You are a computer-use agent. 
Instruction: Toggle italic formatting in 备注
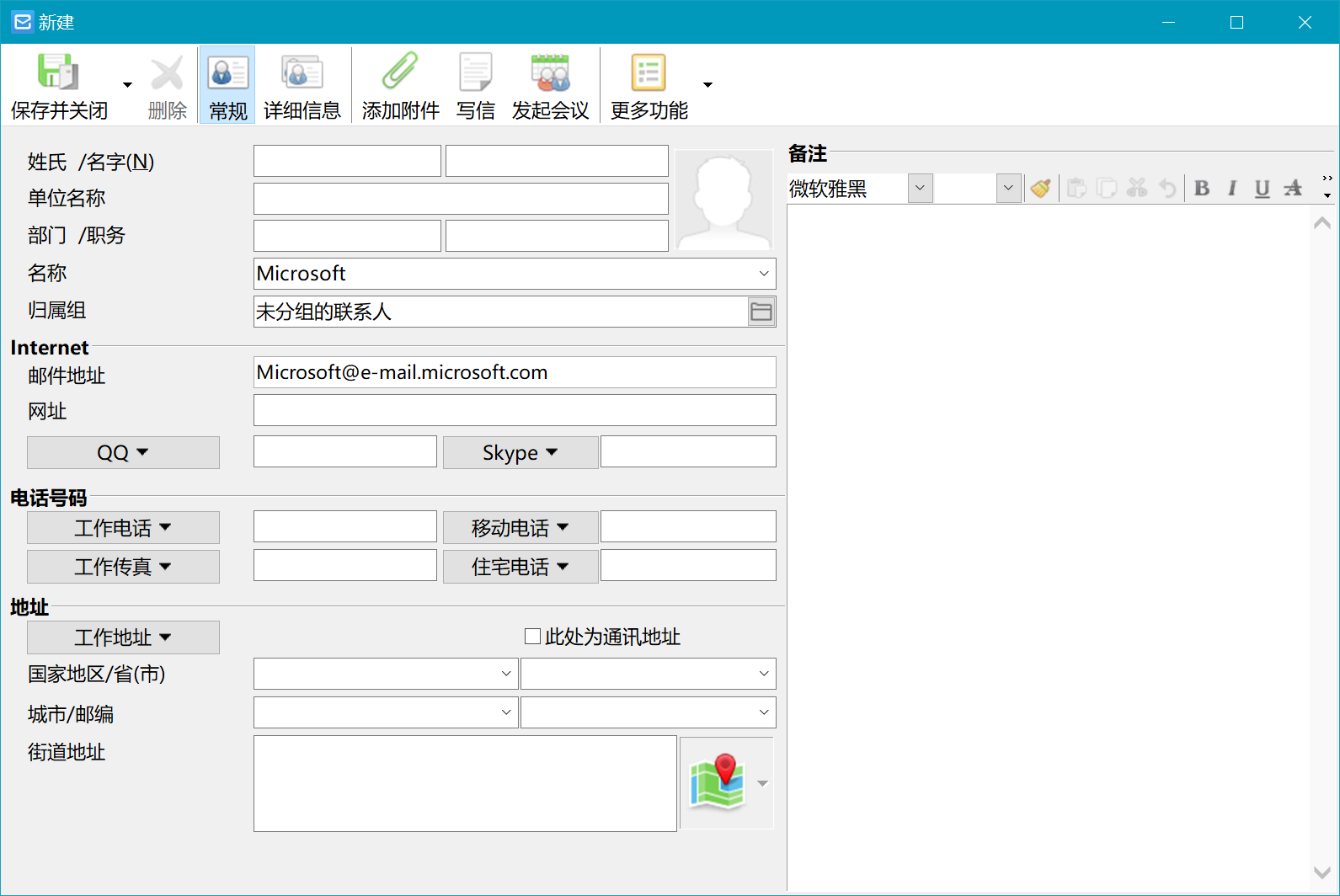pos(1232,188)
